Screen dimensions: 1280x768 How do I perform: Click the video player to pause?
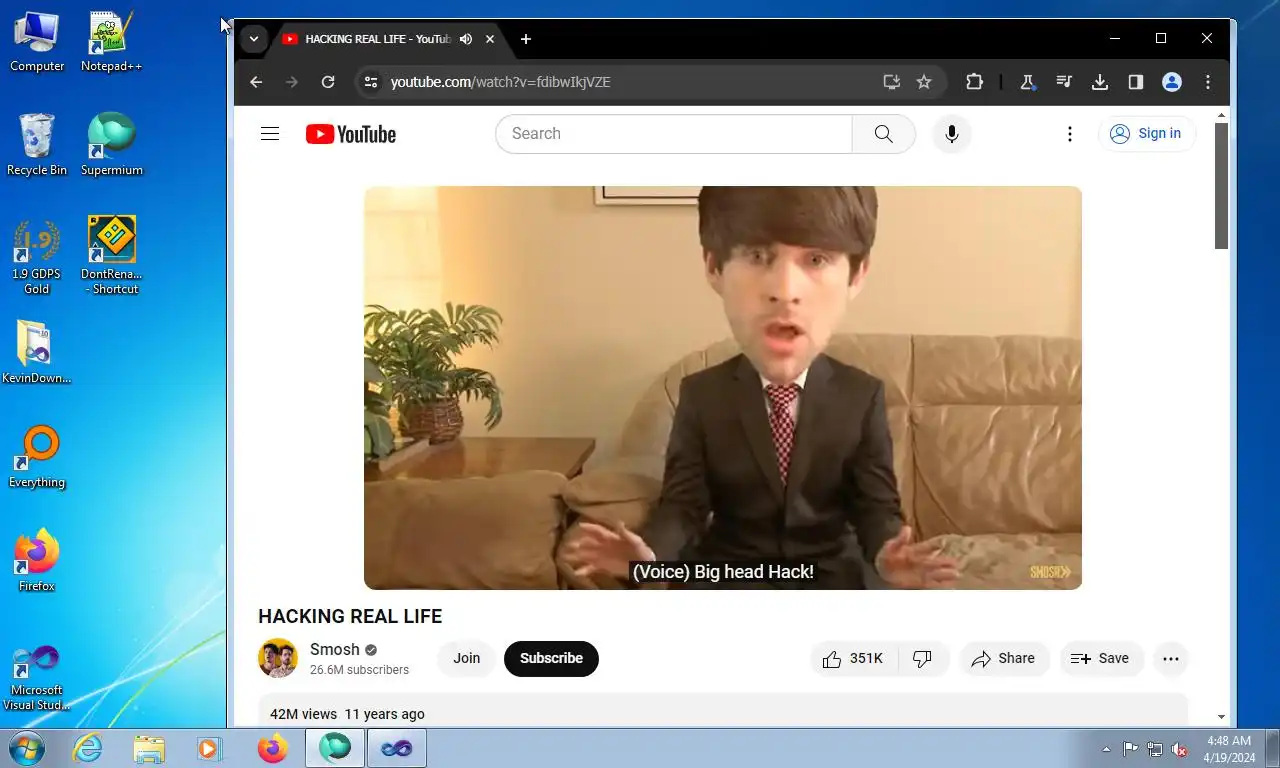(723, 388)
